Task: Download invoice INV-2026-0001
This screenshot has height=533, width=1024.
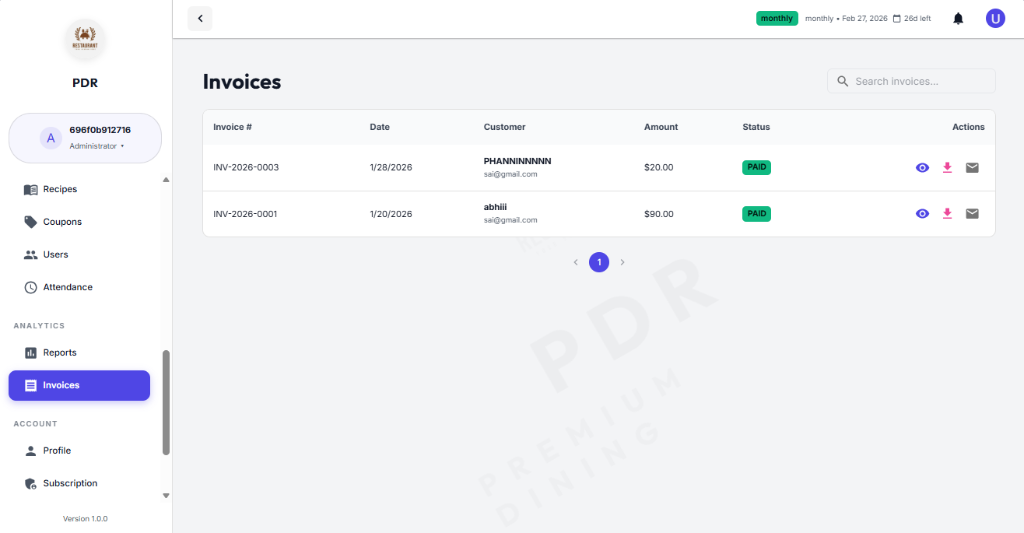Action: pos(947,214)
